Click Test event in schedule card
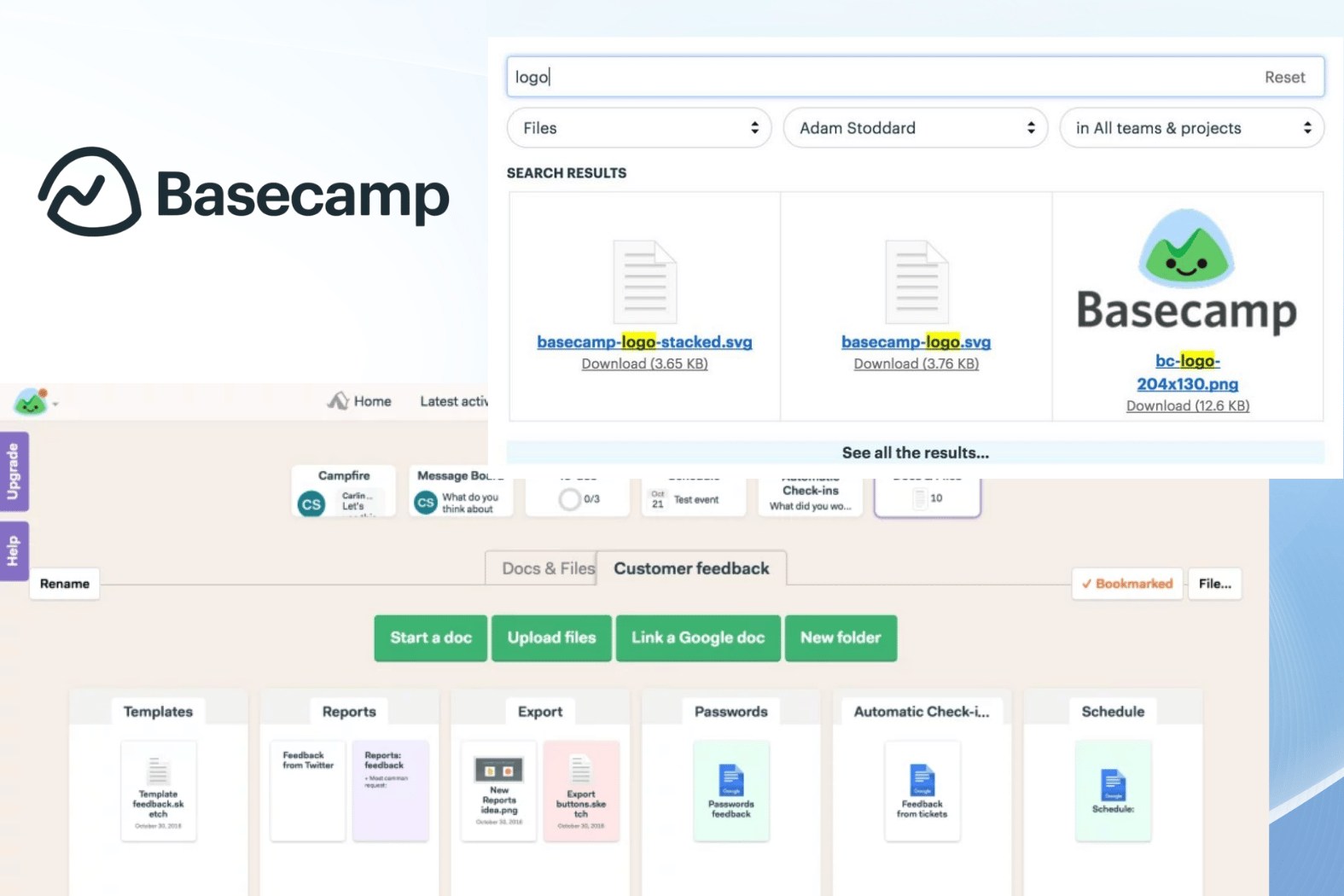This screenshot has height=896, width=1344. point(696,499)
